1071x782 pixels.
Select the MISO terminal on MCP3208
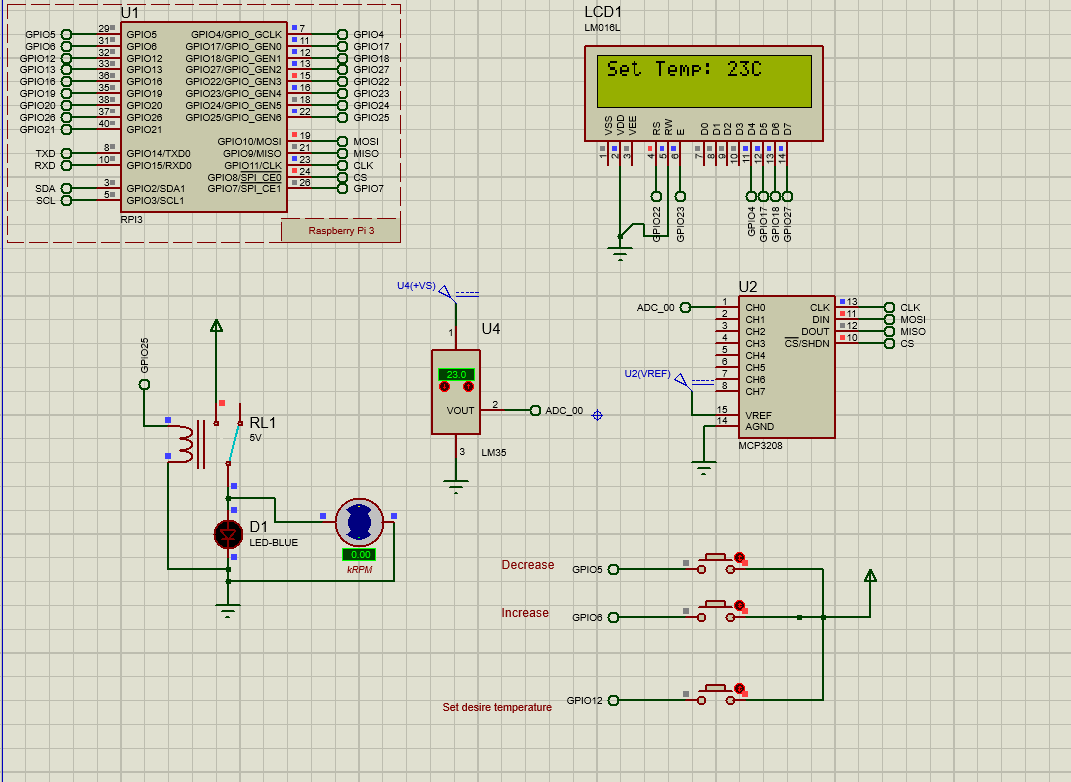coord(889,331)
